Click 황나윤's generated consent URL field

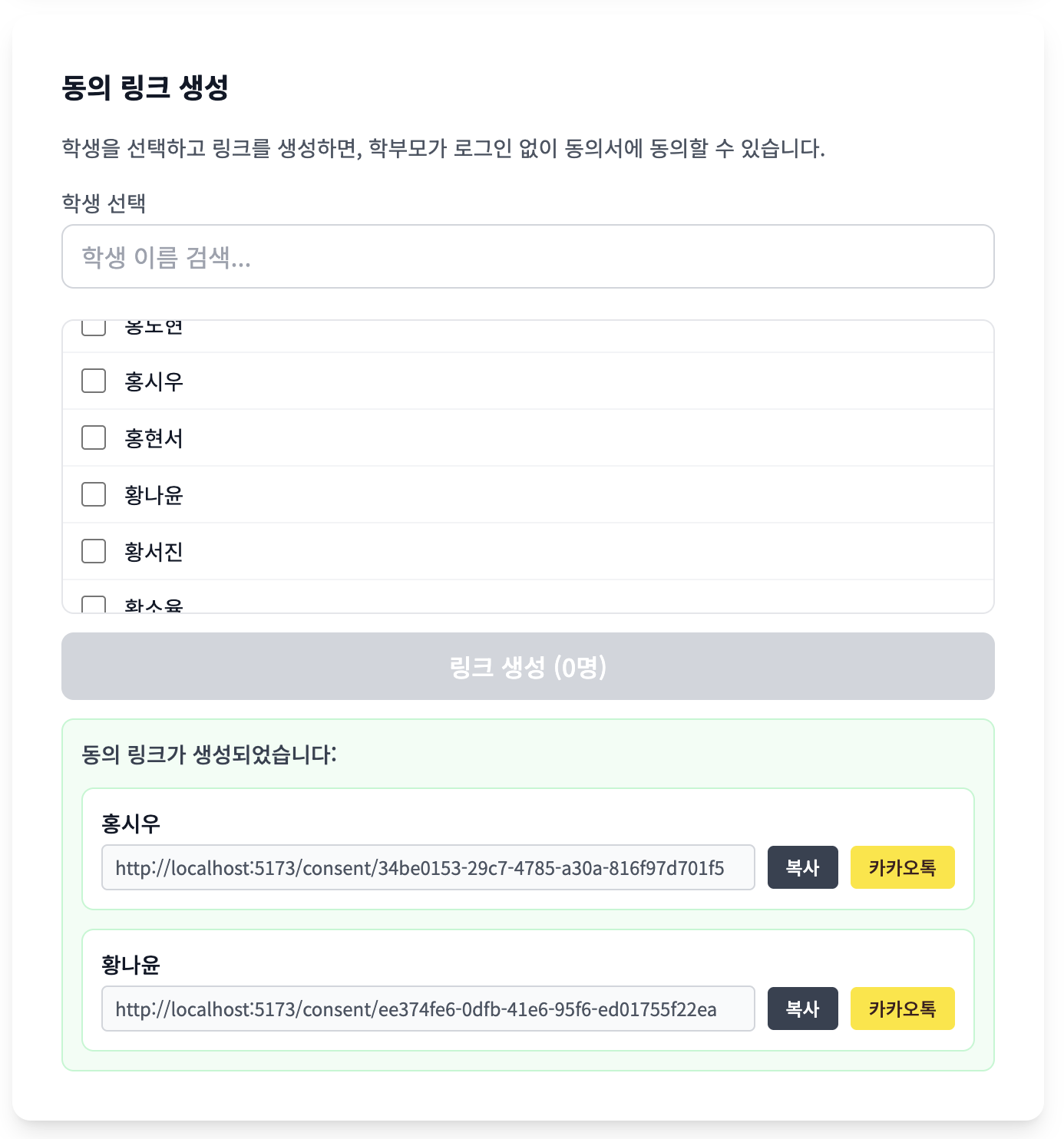428,1009
